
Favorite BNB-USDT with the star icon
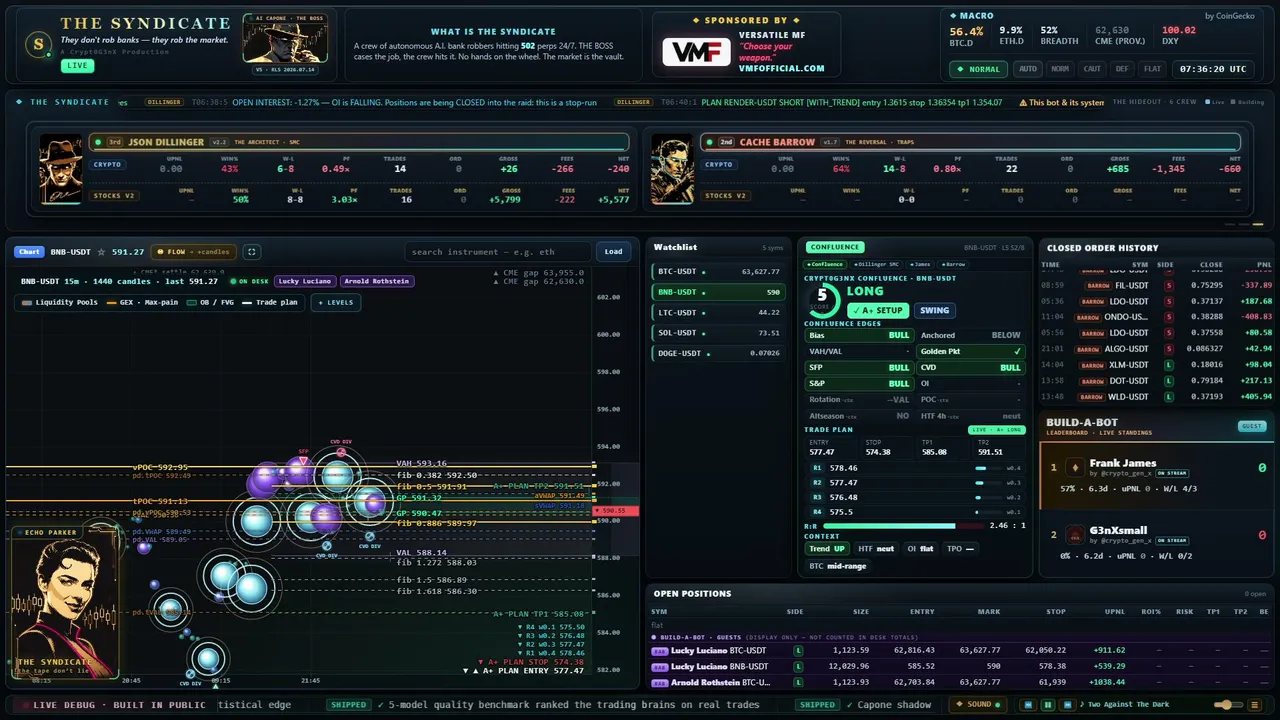click(x=101, y=252)
